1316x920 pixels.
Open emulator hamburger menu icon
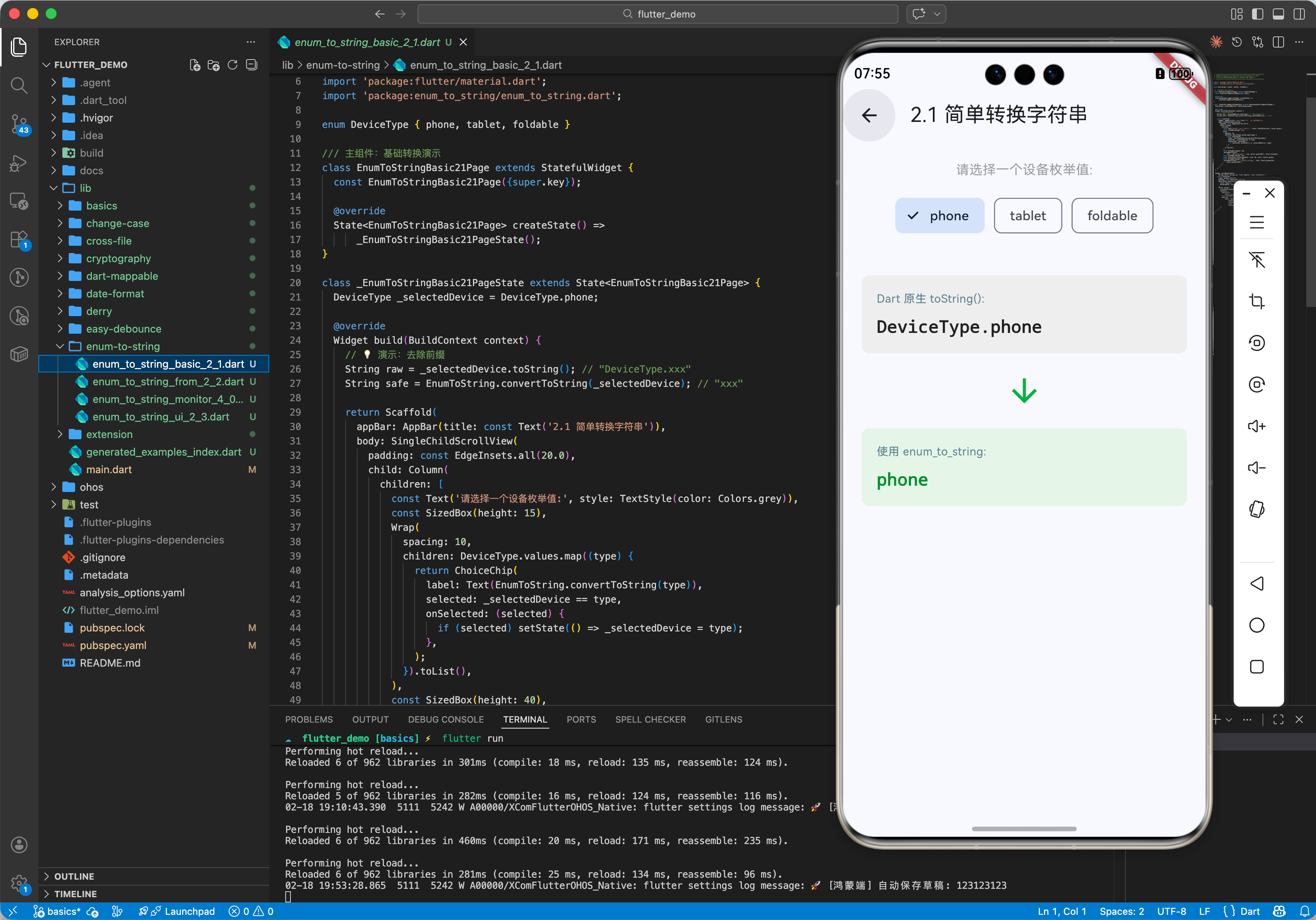pyautogui.click(x=1256, y=222)
